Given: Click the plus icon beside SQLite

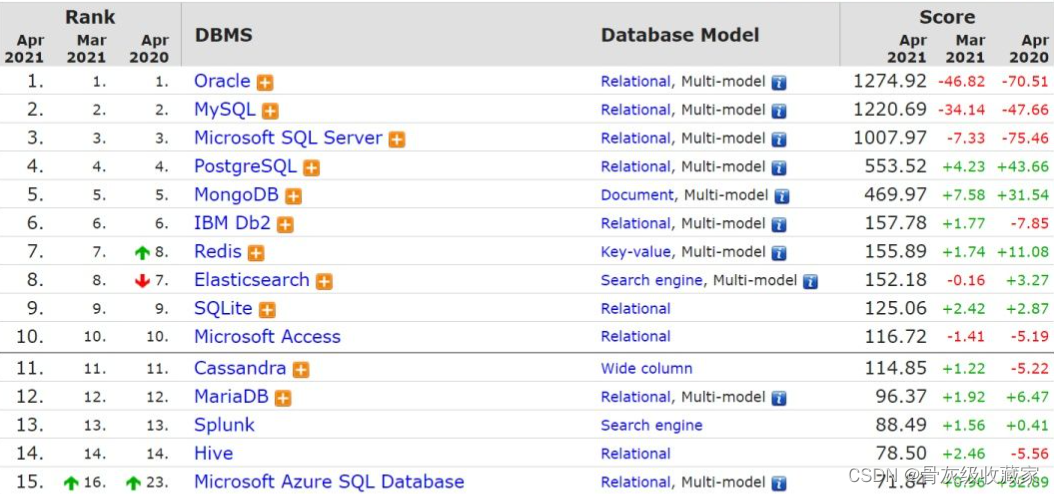Looking at the screenshot, I should [268, 310].
